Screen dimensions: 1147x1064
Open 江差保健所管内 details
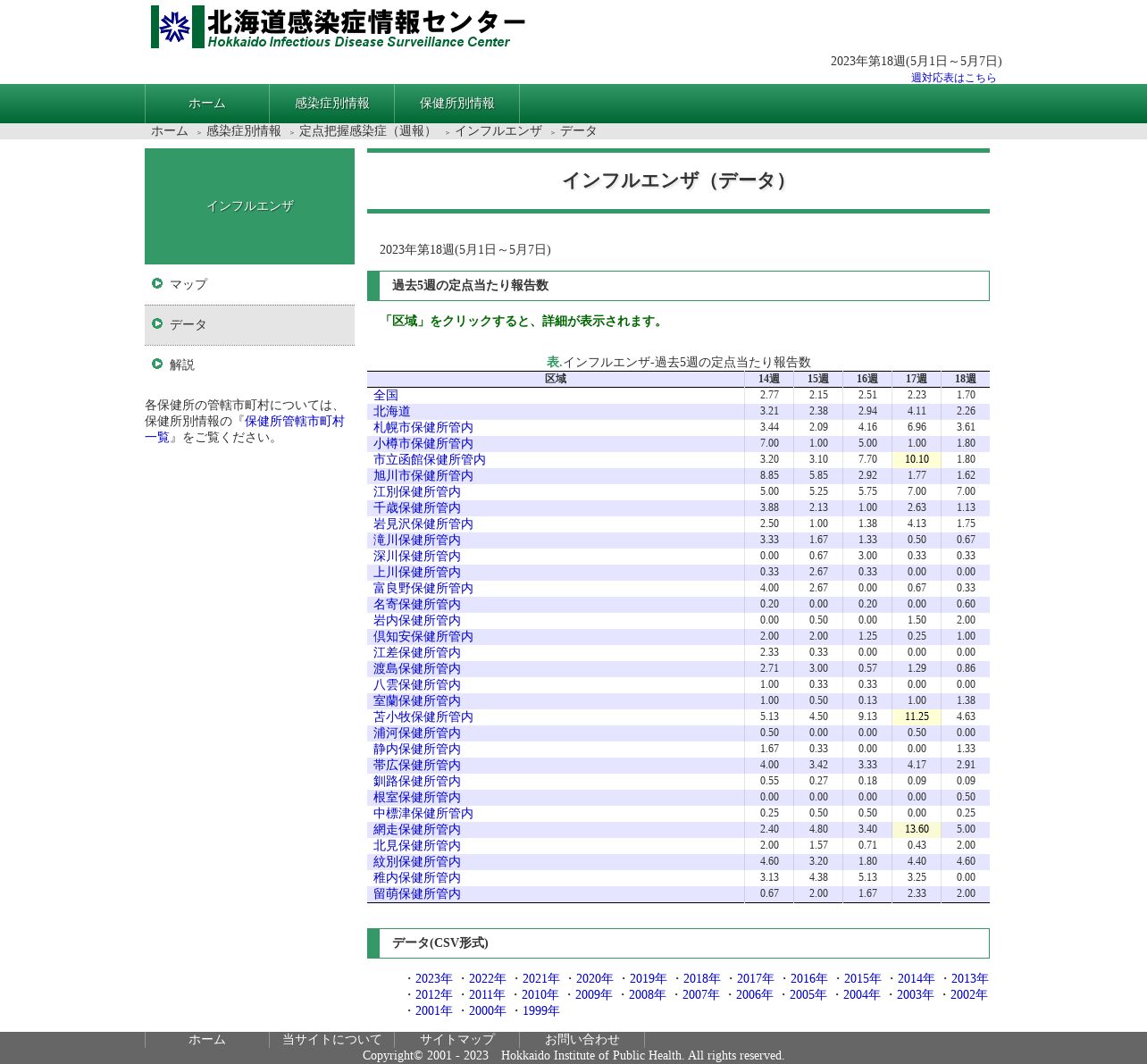point(417,652)
